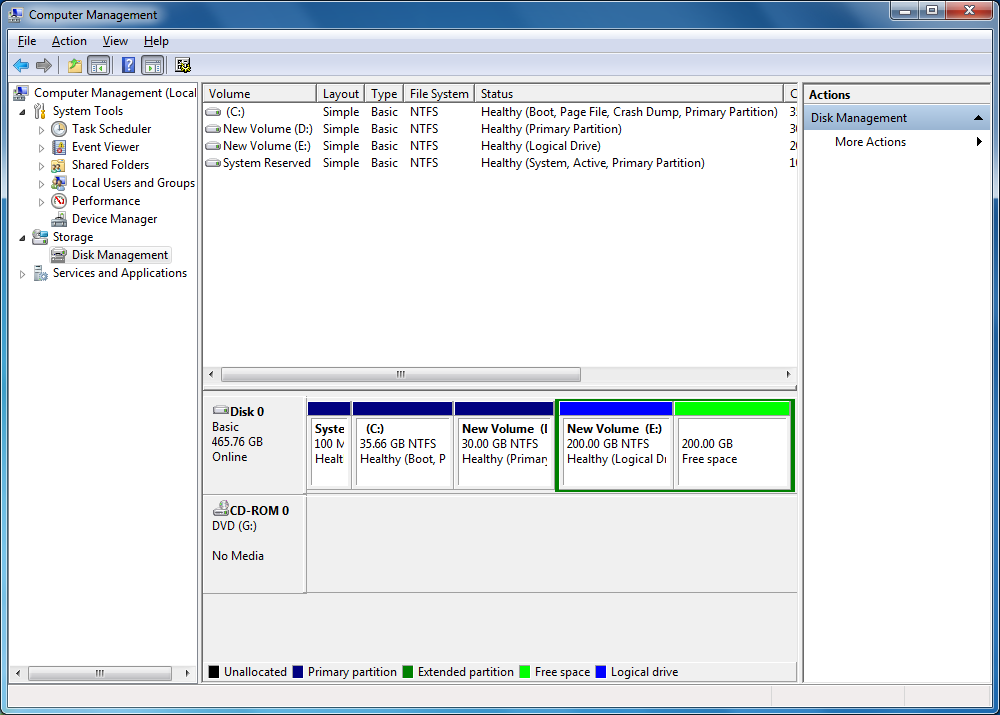Image resolution: width=1000 pixels, height=715 pixels.
Task: Click the volume list horizontal scrollbar thumb
Action: click(x=401, y=374)
